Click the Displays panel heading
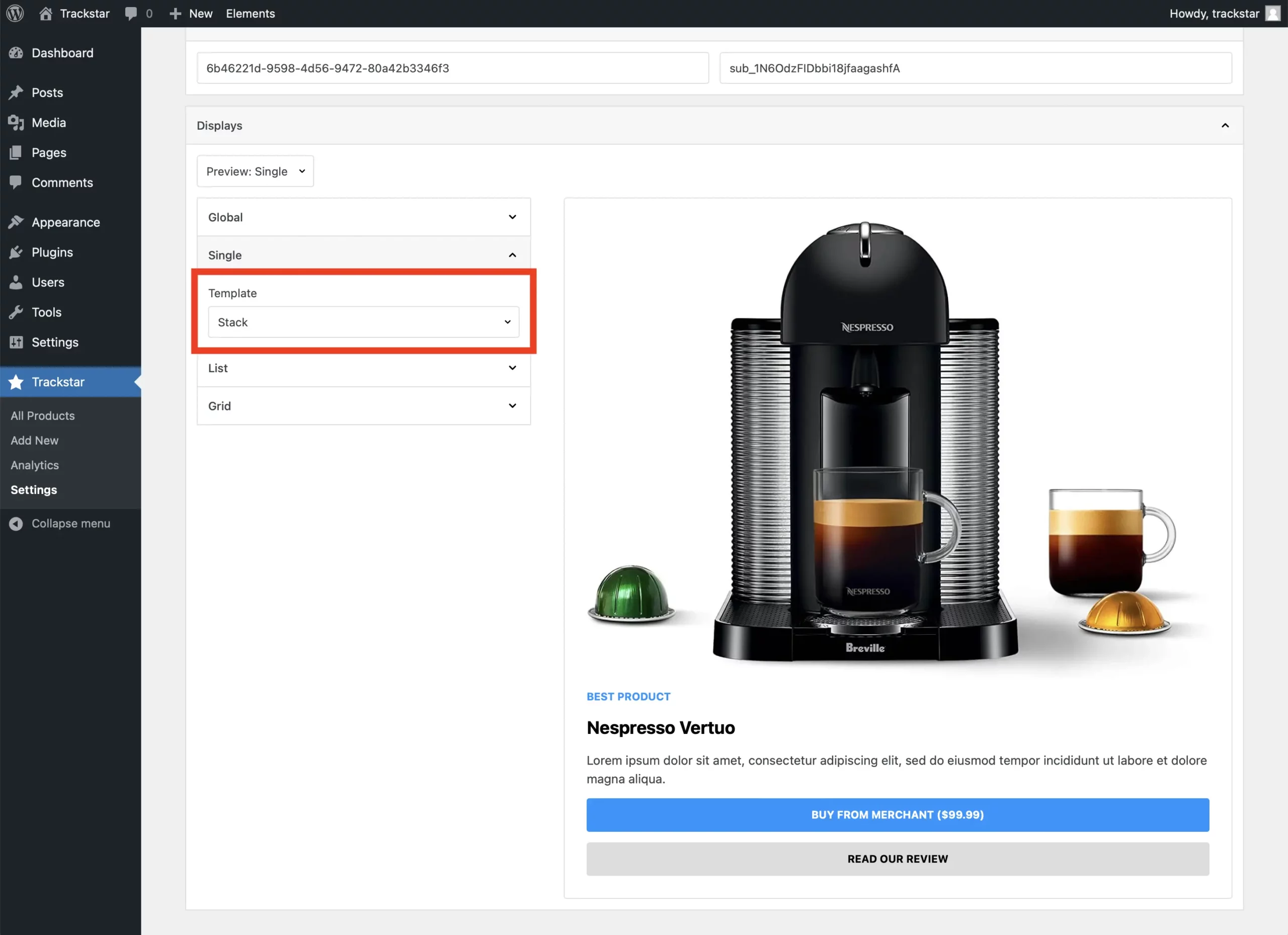Viewport: 1288px width, 935px height. (x=219, y=125)
